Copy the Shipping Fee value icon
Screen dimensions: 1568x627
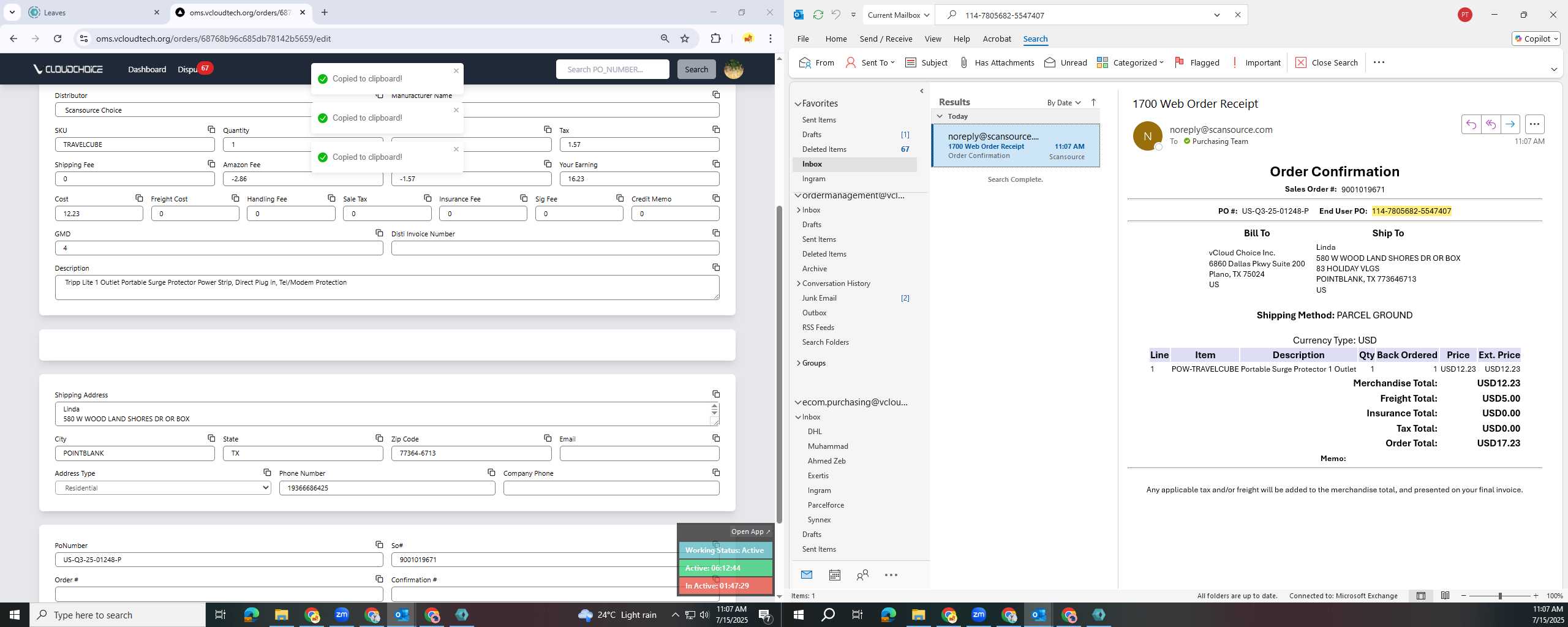(211, 163)
